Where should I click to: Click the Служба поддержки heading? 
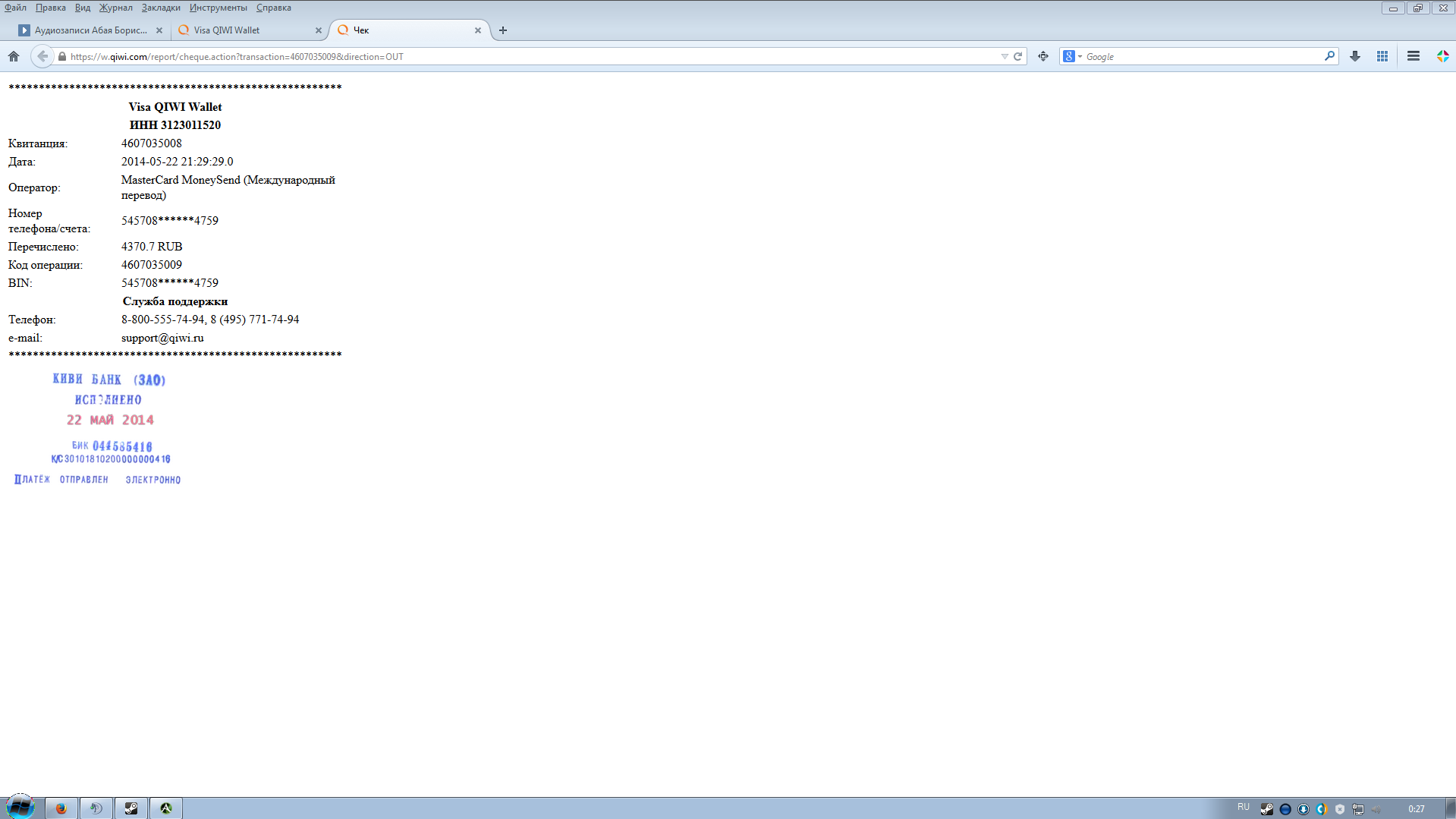pyautogui.click(x=175, y=301)
